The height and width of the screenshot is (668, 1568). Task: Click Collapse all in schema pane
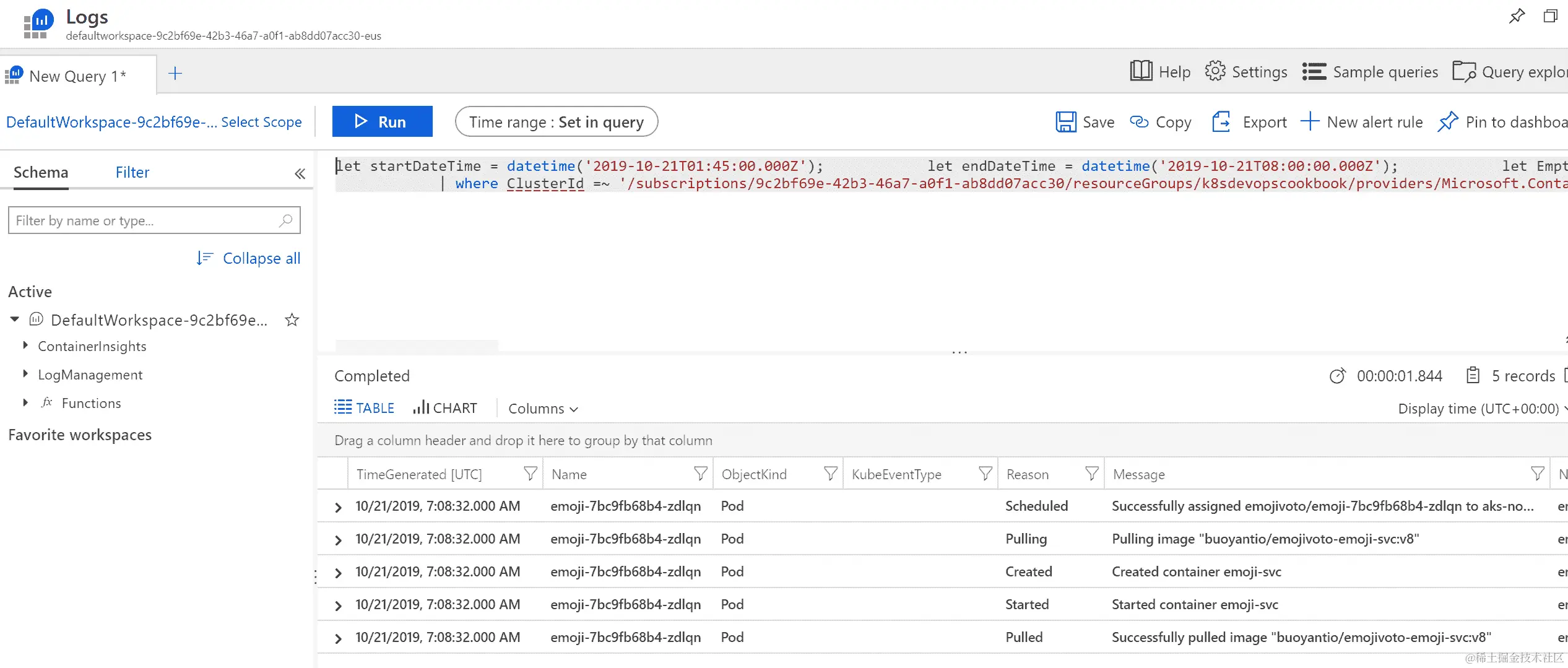coord(248,258)
